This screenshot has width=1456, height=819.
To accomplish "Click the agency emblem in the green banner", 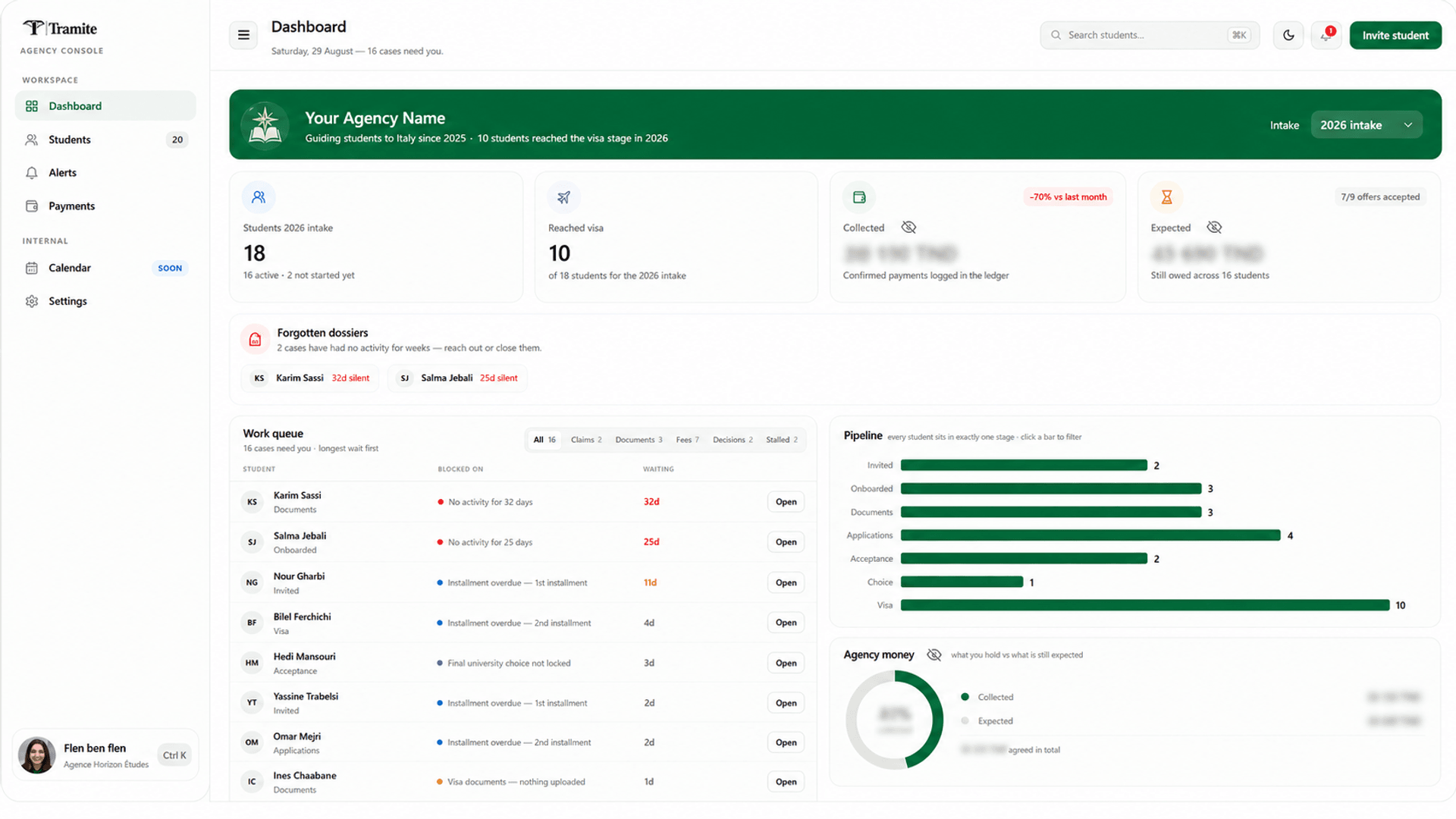I will (x=265, y=124).
